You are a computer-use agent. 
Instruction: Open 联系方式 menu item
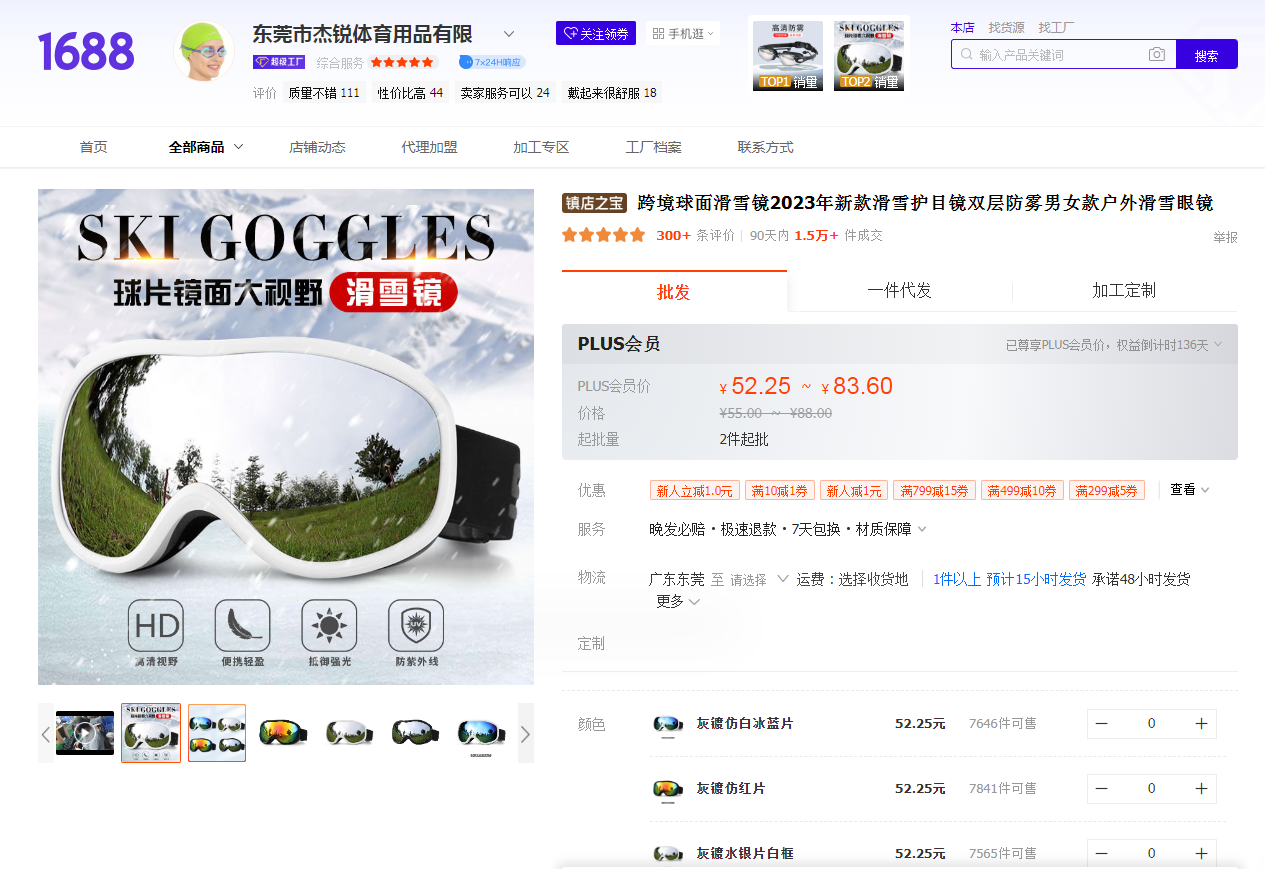coord(765,147)
